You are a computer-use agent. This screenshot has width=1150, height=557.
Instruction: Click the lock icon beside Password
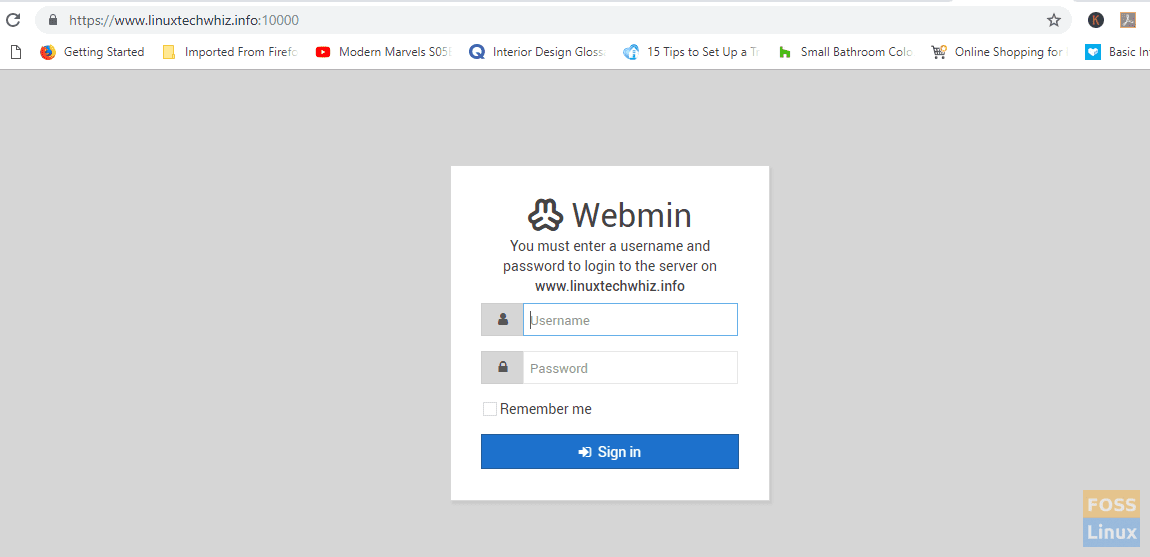[502, 368]
